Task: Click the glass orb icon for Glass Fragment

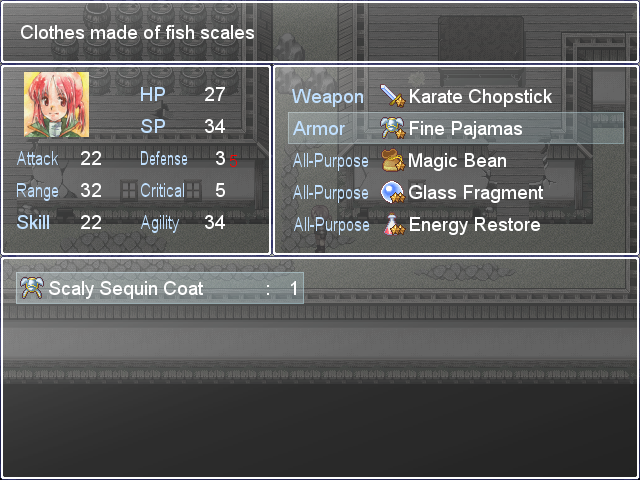Action: [x=393, y=192]
